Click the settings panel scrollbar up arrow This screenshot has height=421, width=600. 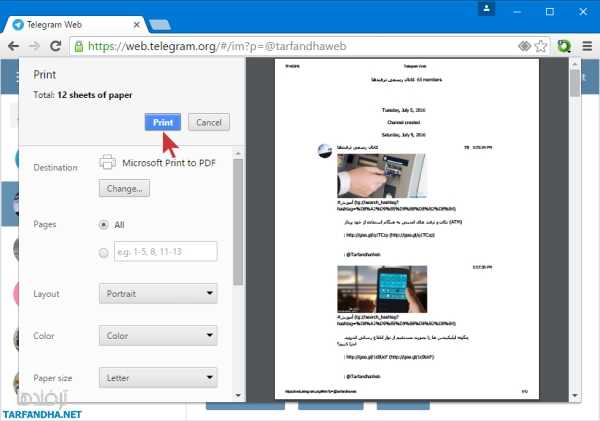point(238,153)
